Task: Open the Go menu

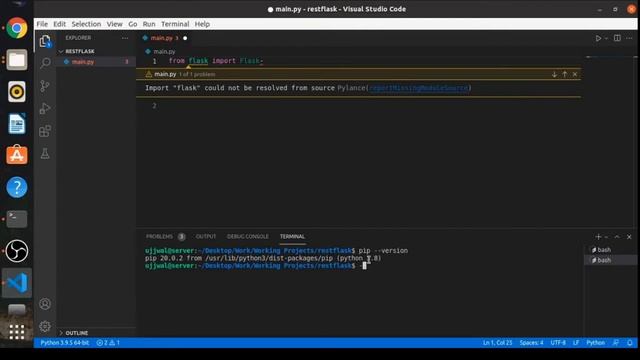Action: point(133,24)
